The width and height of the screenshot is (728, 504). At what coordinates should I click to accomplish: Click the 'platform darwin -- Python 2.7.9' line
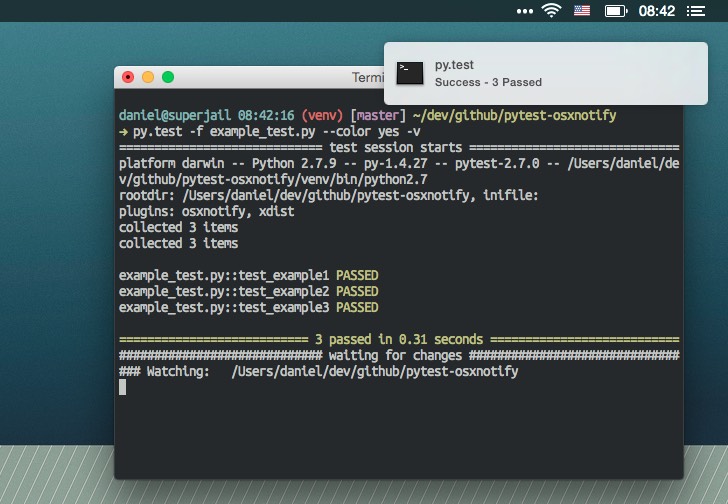tap(399, 163)
